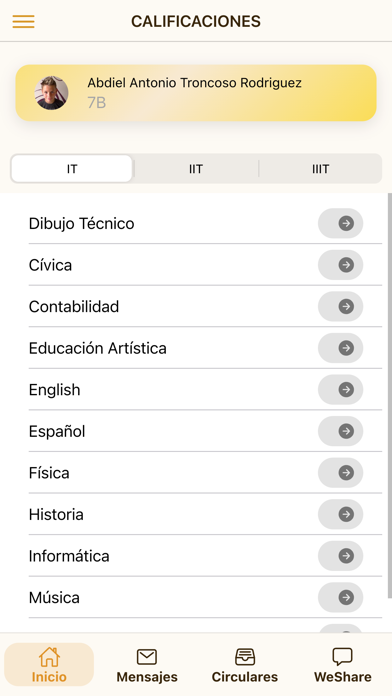Open the Música subject row
The image size is (392, 696).
(x=205, y=597)
